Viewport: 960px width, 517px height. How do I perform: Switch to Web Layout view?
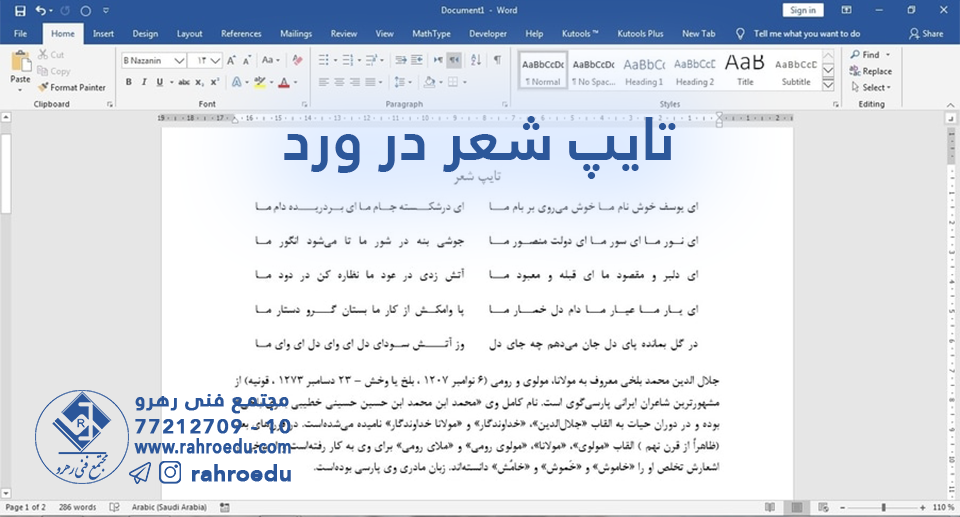tap(823, 507)
